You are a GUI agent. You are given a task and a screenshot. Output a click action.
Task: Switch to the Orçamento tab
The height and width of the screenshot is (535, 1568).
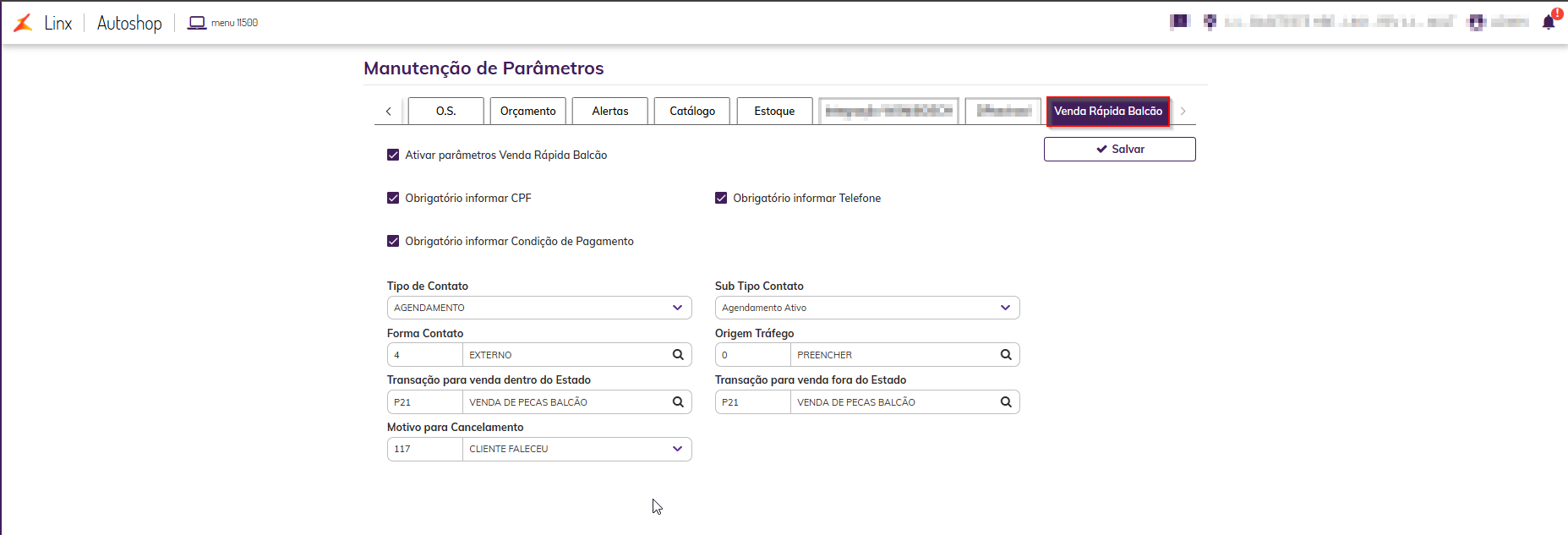[527, 111]
